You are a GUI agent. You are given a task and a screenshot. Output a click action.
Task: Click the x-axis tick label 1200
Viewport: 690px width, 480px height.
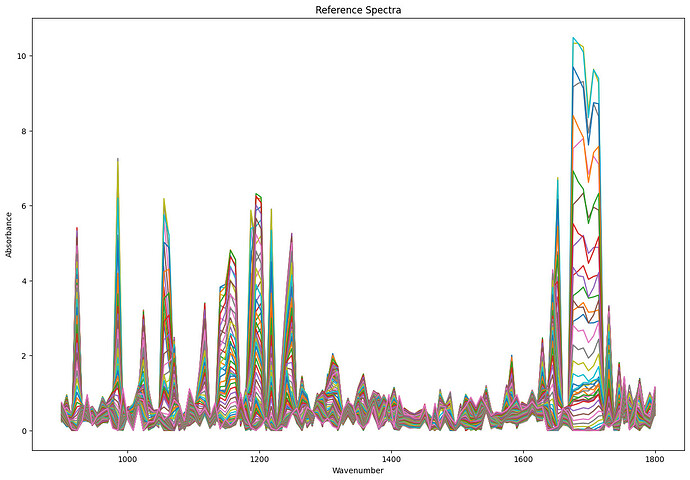[x=259, y=459]
